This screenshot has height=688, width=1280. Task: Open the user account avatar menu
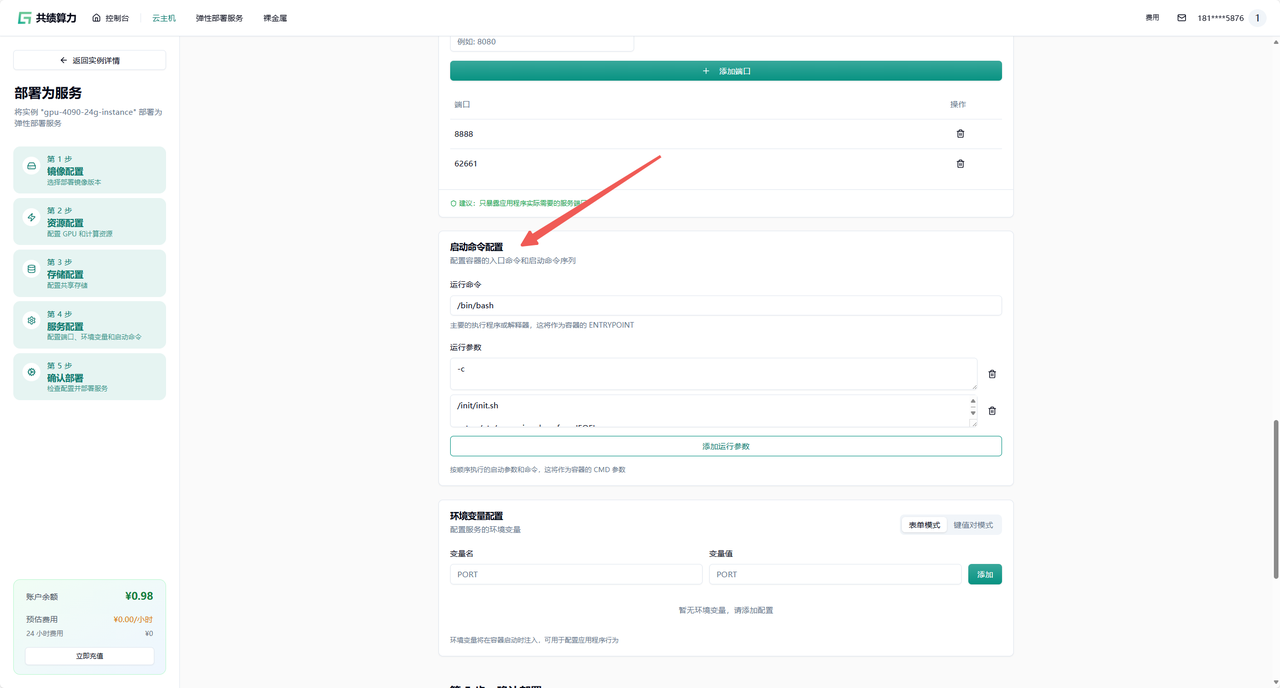tap(1257, 18)
